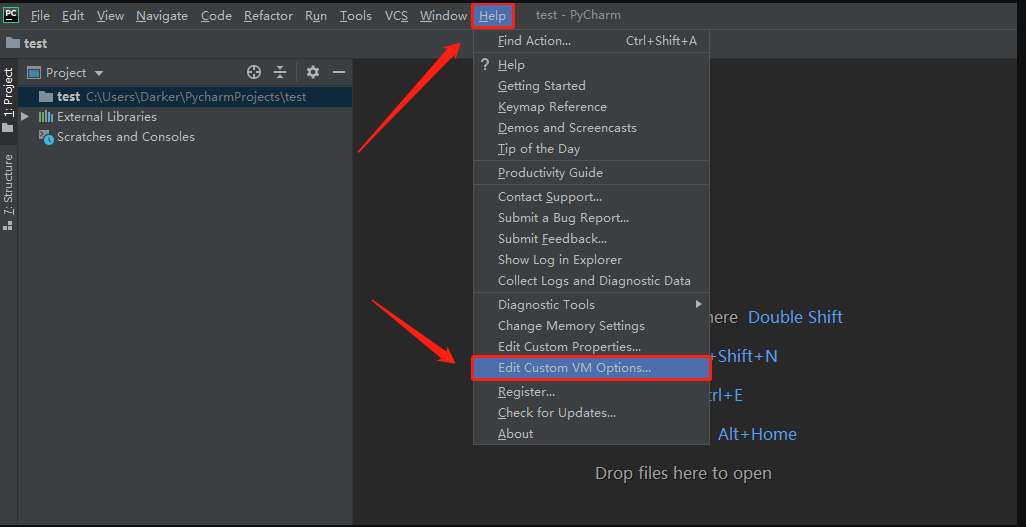Open the Project panel settings gear
Viewport: 1026px width, 527px height.
pyautogui.click(x=313, y=72)
